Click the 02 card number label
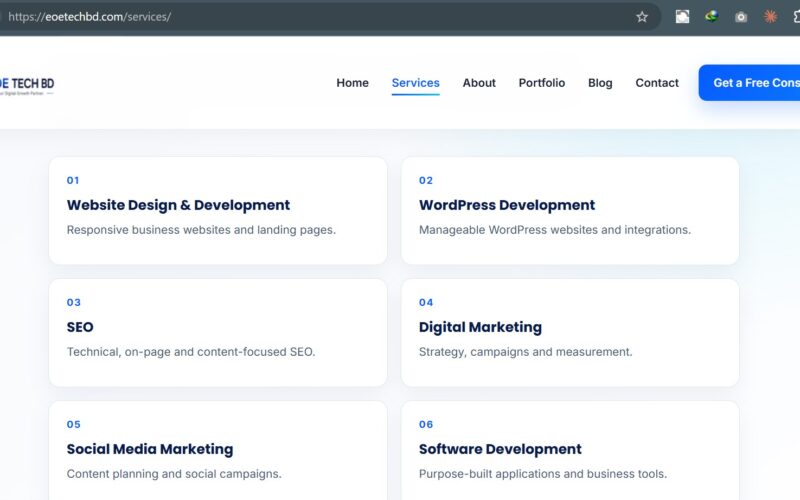This screenshot has height=500, width=800. click(x=426, y=180)
